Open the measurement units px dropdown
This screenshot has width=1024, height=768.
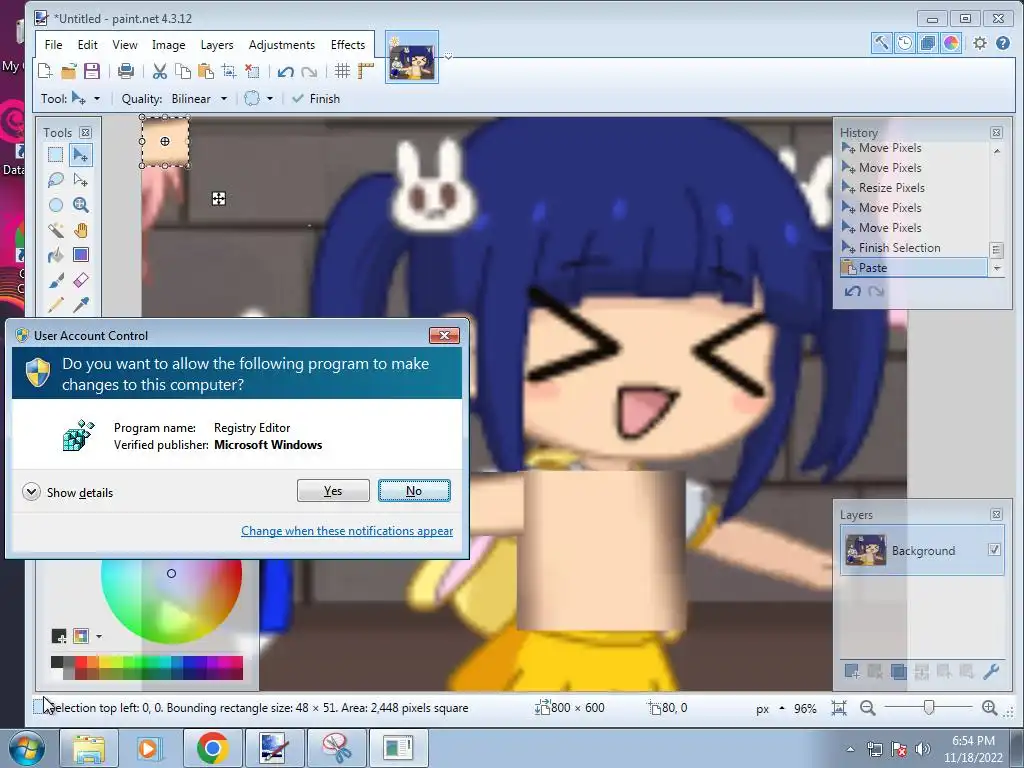pyautogui.click(x=770, y=709)
